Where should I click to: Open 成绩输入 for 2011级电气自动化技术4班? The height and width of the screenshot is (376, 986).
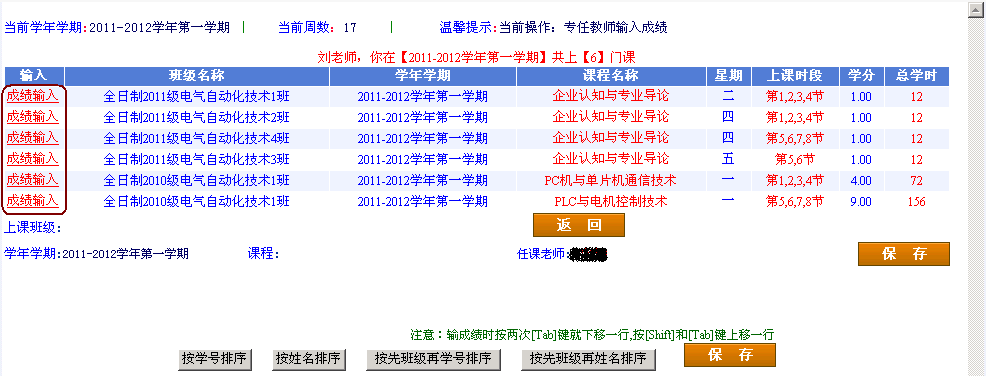point(33,138)
